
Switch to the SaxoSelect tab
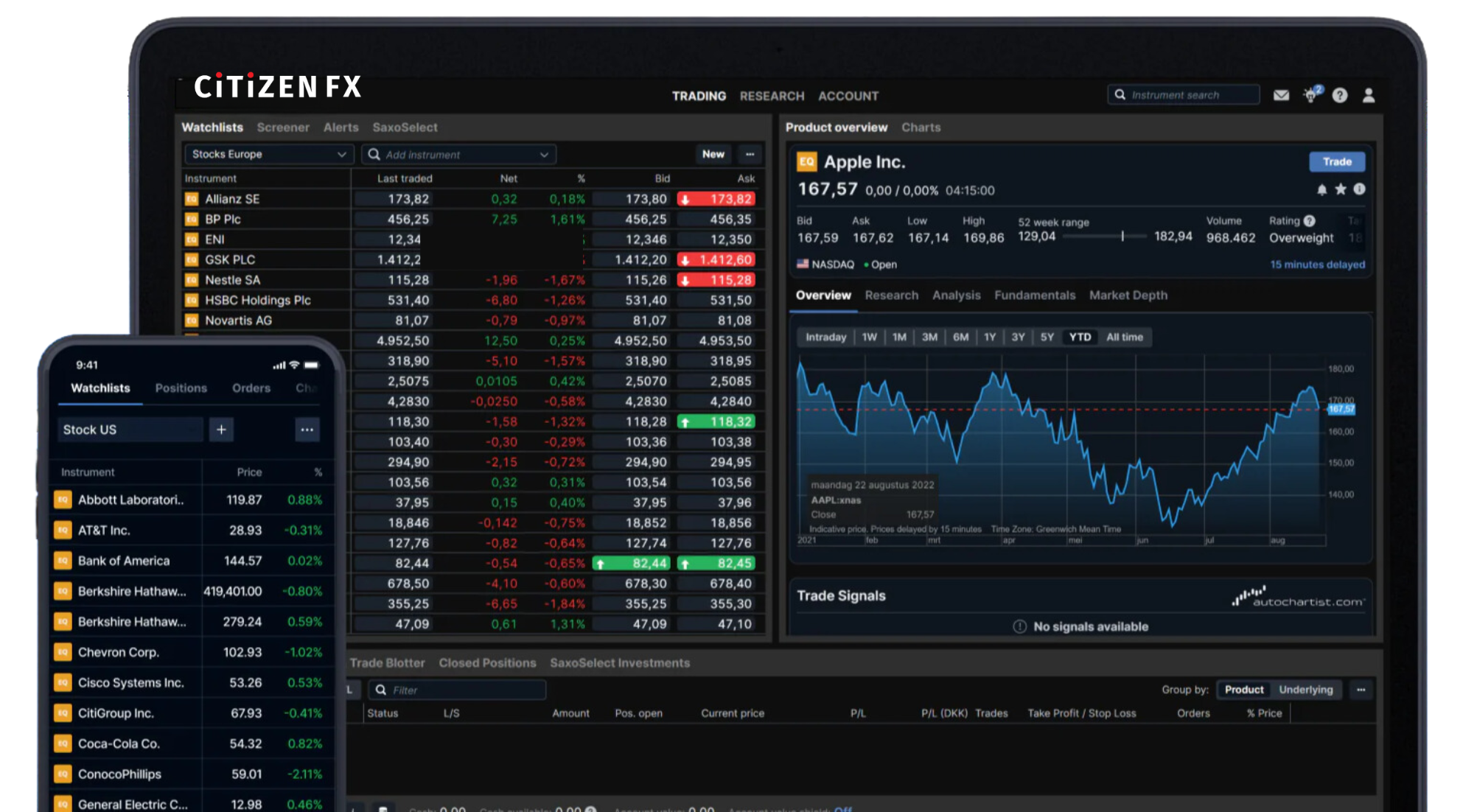[405, 127]
